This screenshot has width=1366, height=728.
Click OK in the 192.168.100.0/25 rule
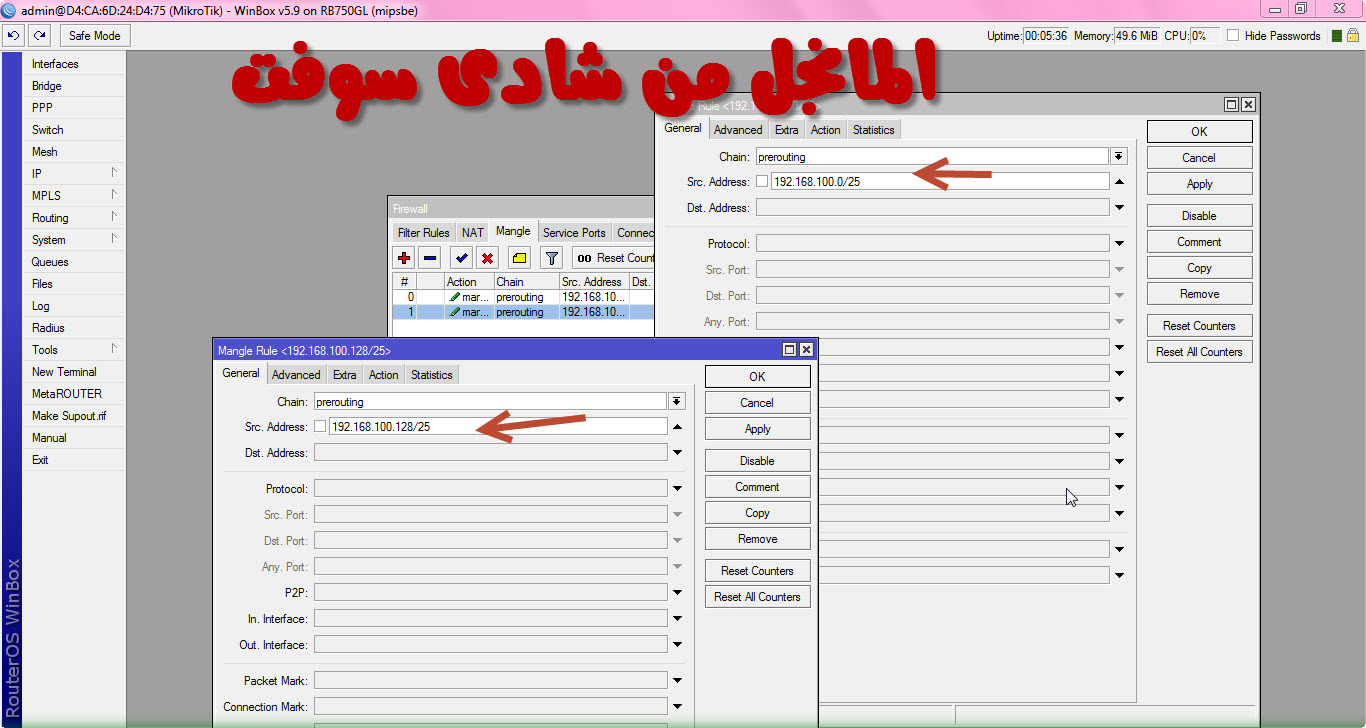(1199, 132)
